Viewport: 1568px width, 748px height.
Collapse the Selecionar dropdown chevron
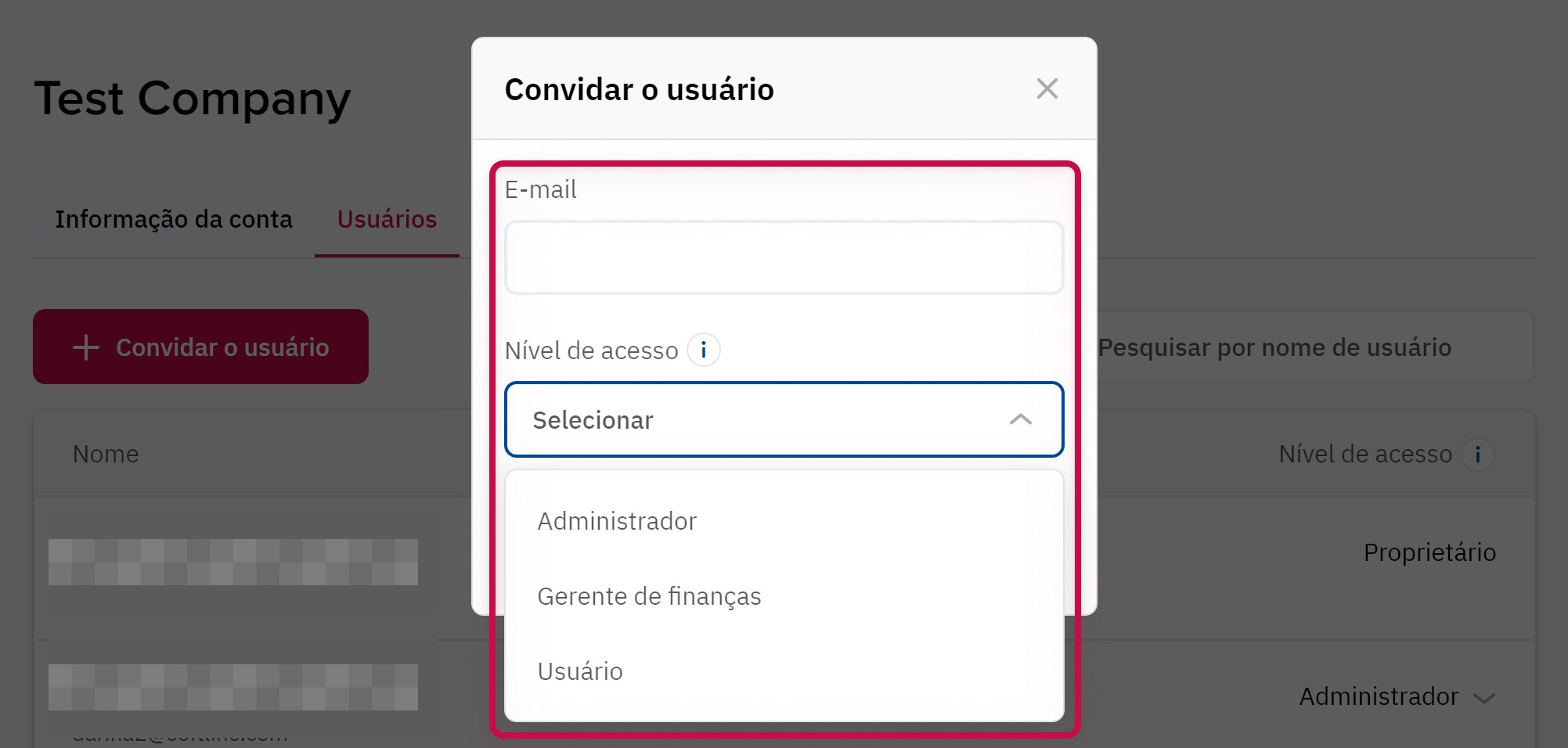[x=1020, y=419]
